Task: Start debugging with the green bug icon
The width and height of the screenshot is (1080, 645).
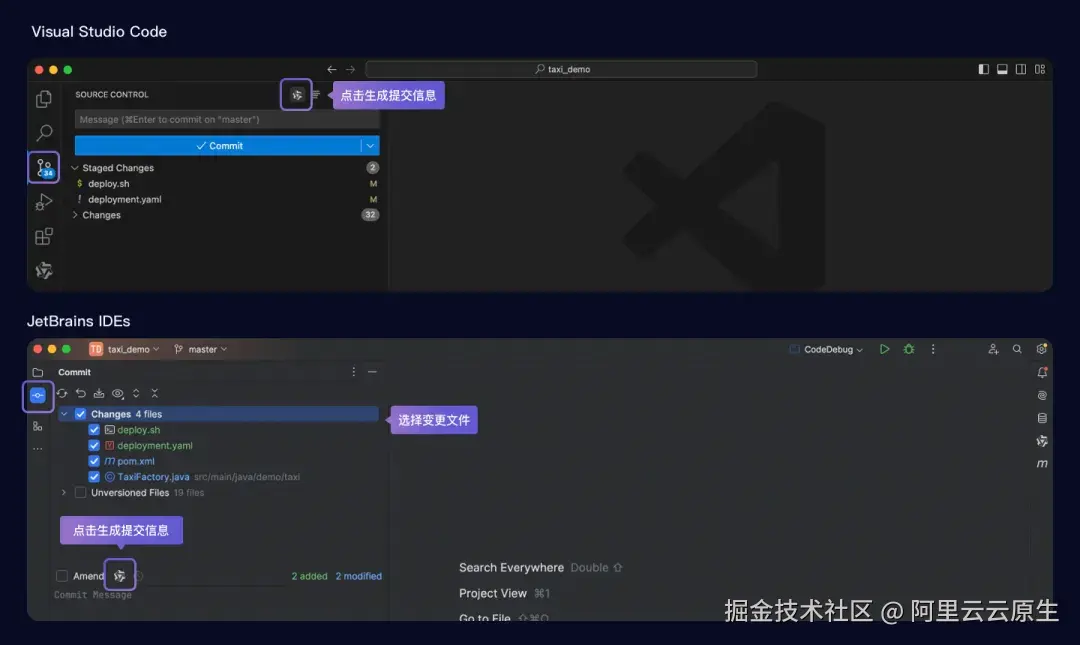Action: 908,349
